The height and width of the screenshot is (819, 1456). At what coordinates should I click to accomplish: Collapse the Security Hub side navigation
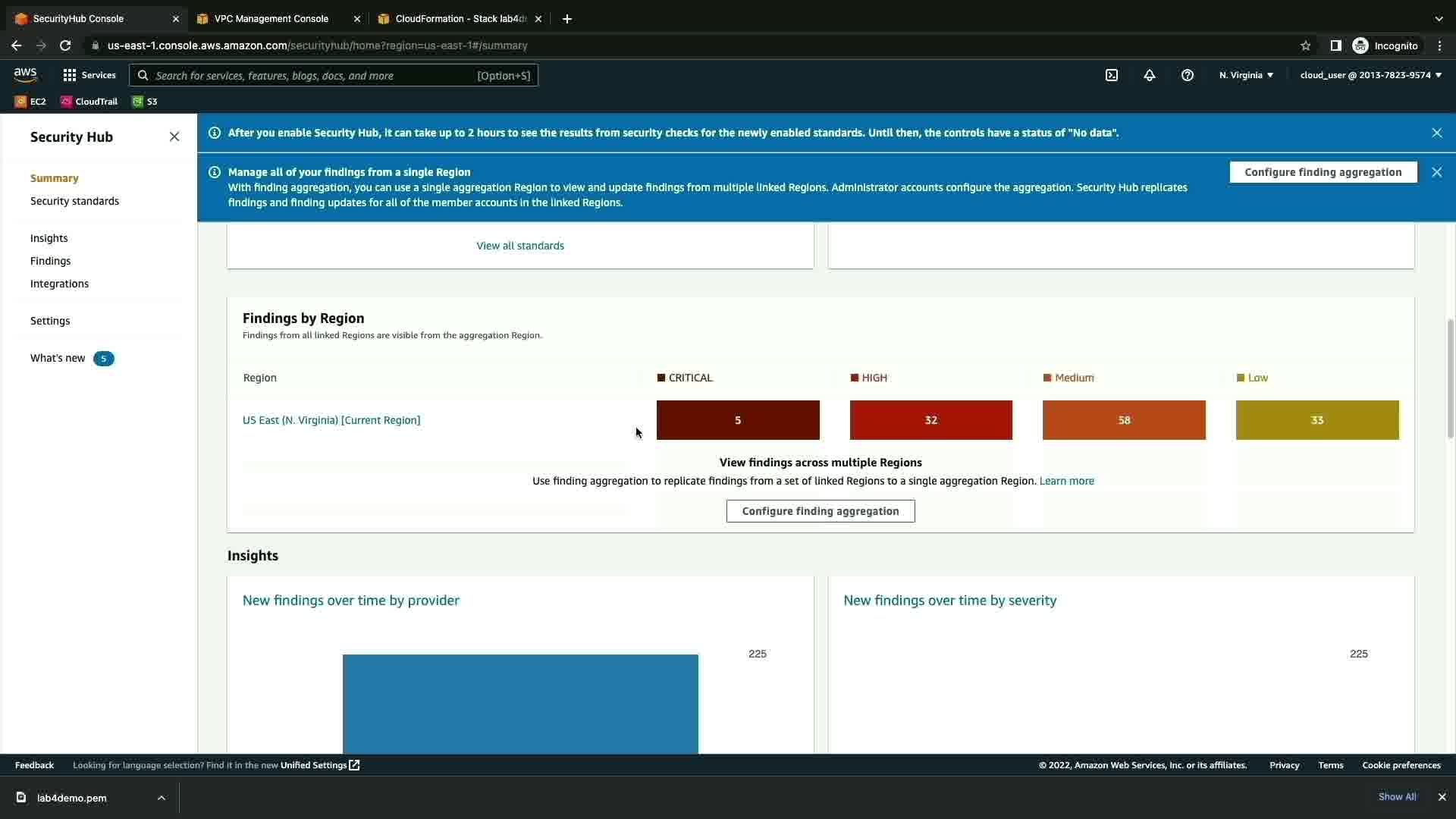pos(174,136)
